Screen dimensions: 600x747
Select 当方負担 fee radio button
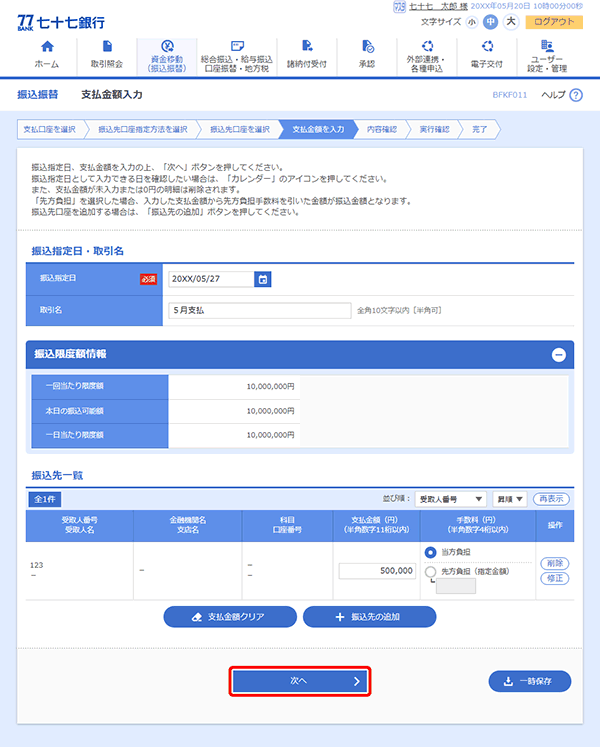(431, 552)
